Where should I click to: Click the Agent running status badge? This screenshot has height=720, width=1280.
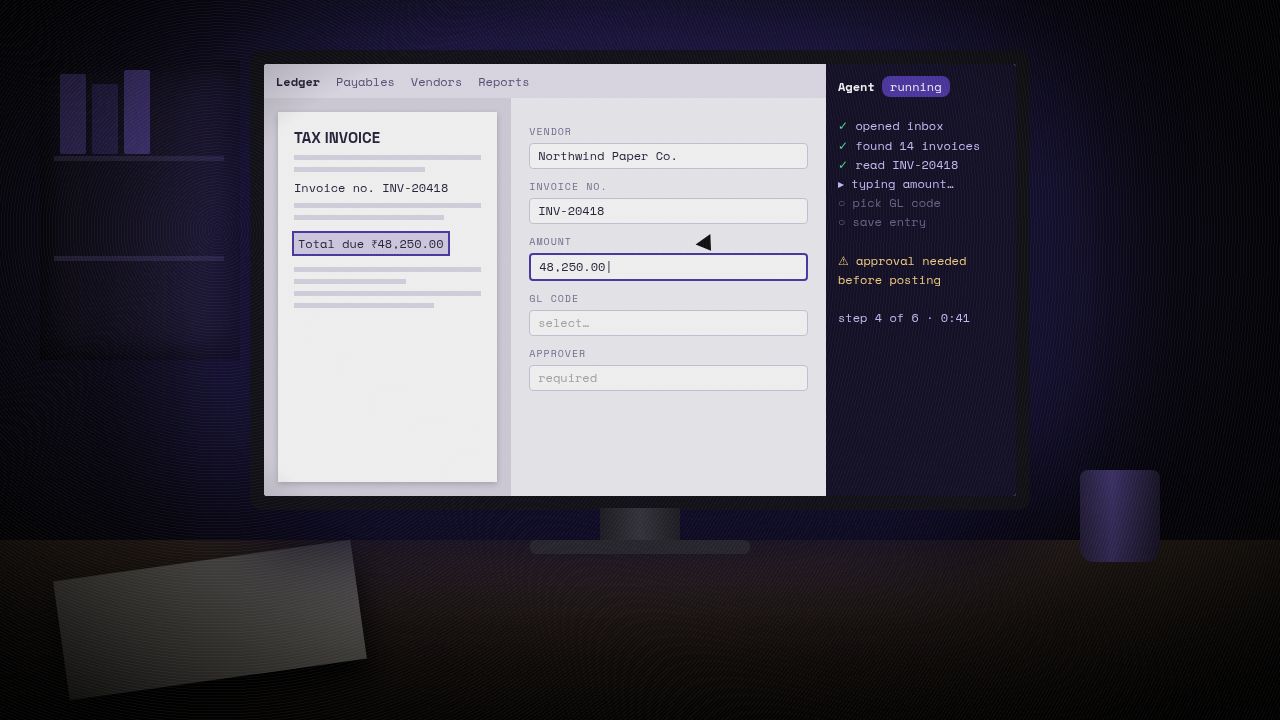[x=916, y=87]
